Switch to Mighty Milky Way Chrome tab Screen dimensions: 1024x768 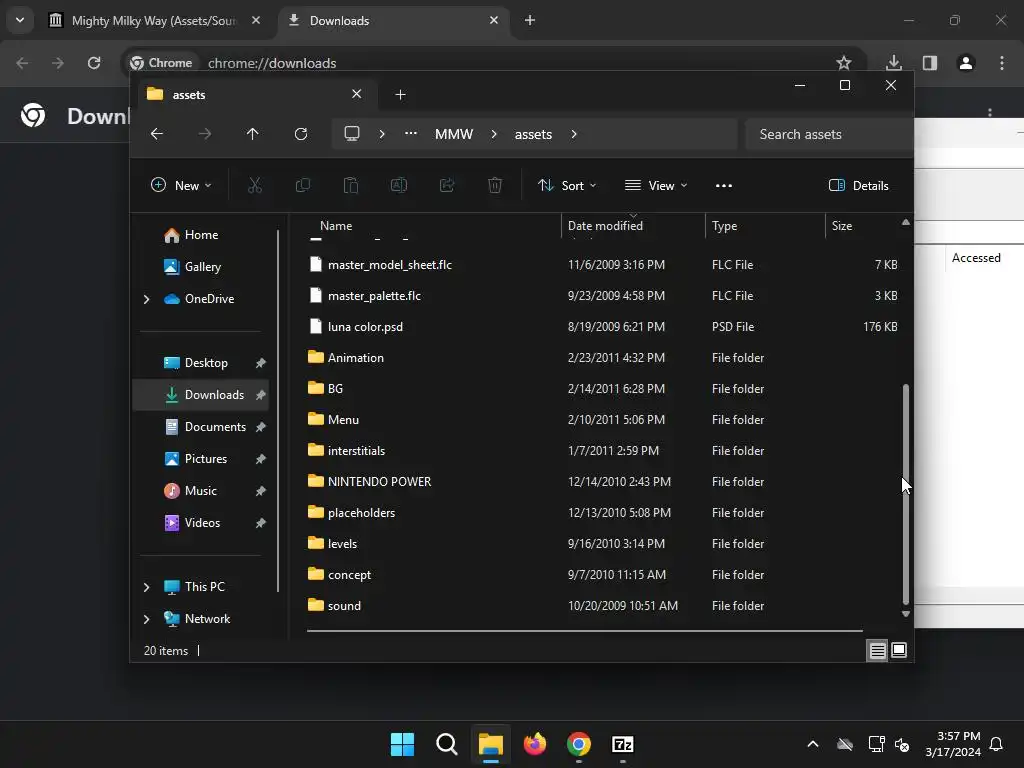155,20
